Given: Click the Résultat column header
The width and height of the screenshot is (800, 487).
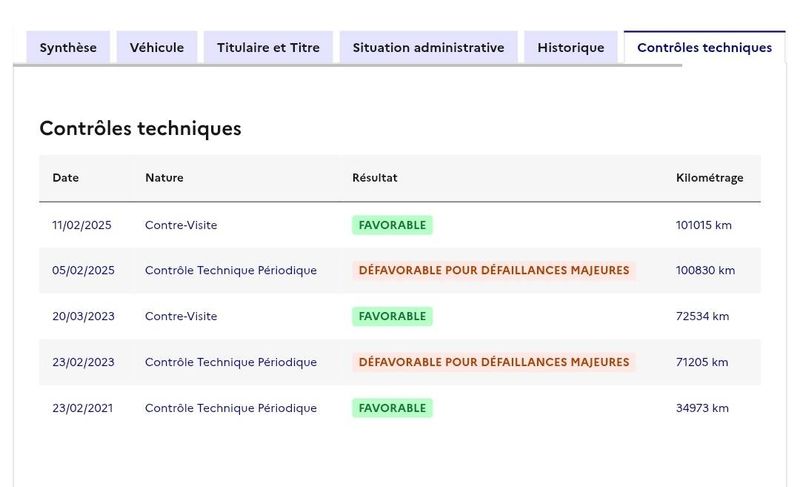Looking at the screenshot, I should pos(374,178).
